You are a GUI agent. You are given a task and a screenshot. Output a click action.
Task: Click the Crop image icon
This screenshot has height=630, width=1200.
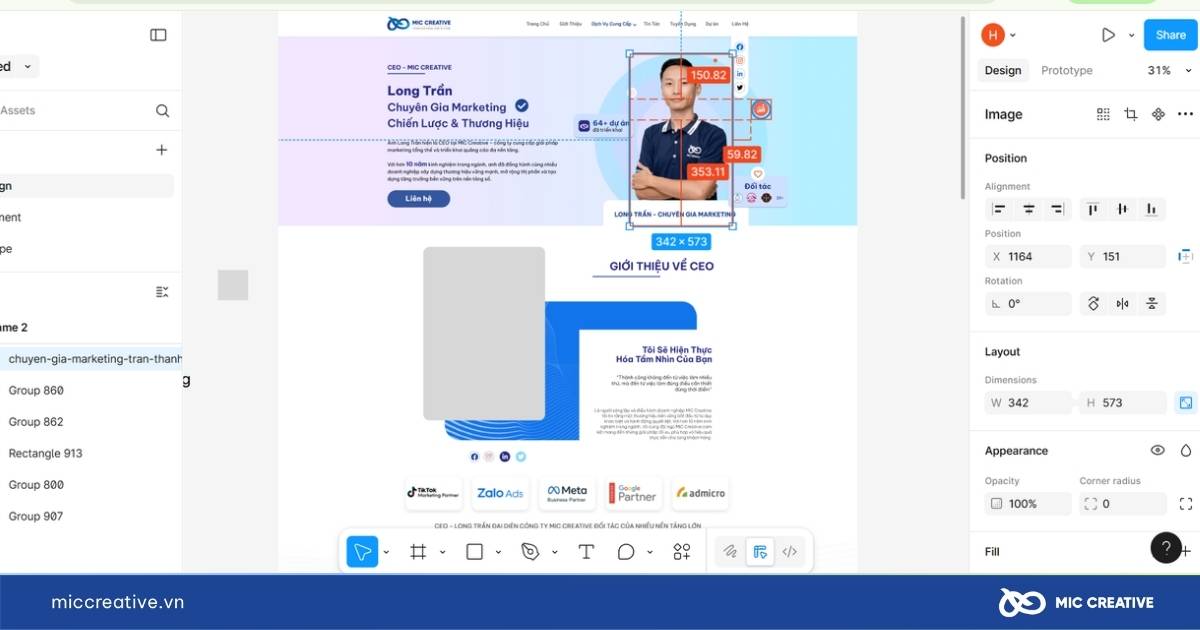click(x=1130, y=114)
